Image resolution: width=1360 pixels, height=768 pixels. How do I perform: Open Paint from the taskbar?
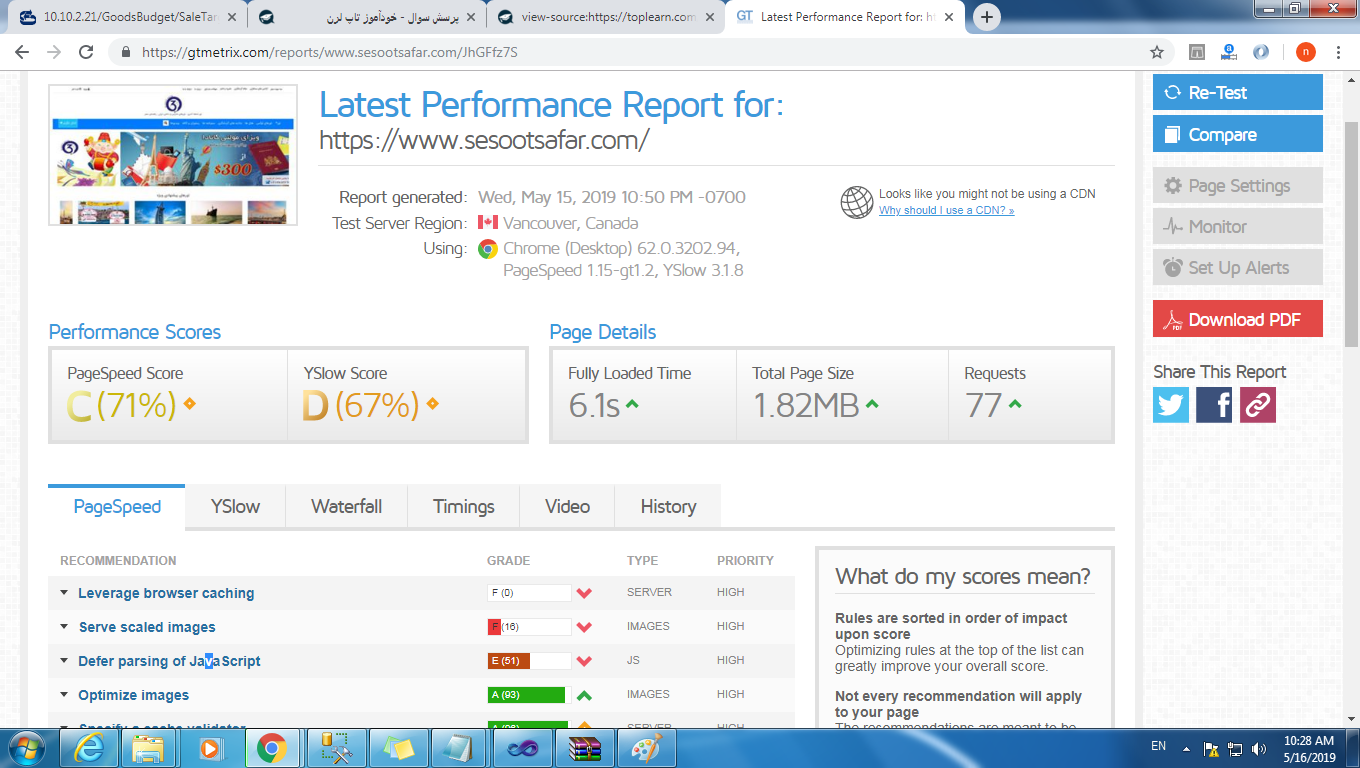click(645, 748)
